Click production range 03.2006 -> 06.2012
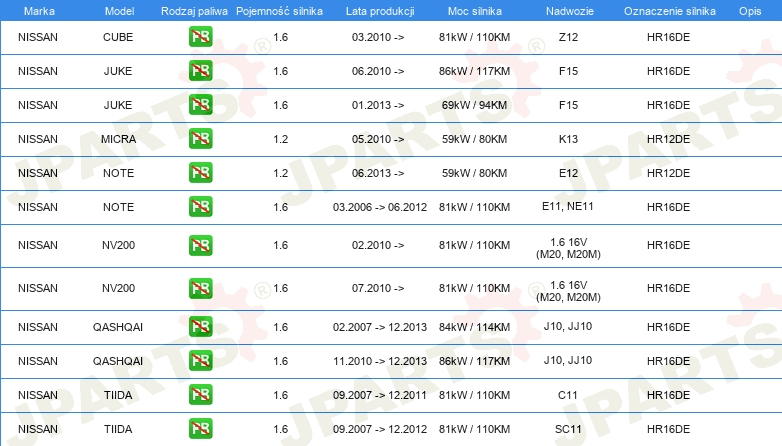Viewport: 782px width, 446px height. (x=380, y=207)
